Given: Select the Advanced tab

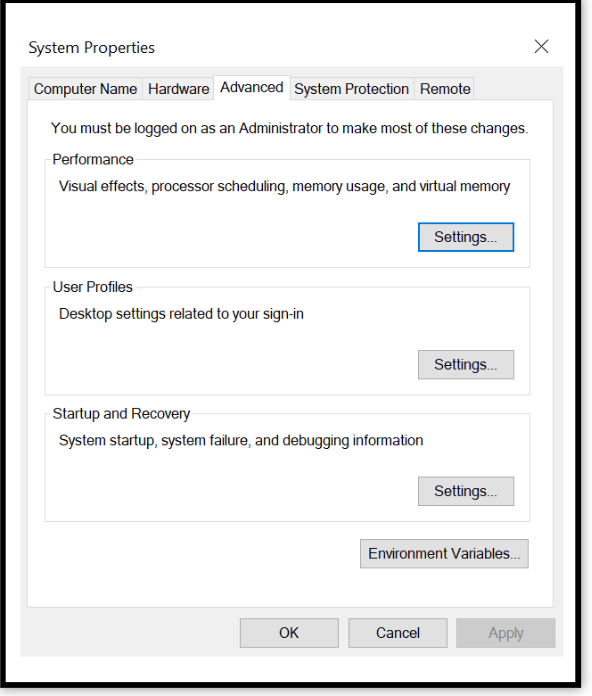Looking at the screenshot, I should click(x=252, y=87).
